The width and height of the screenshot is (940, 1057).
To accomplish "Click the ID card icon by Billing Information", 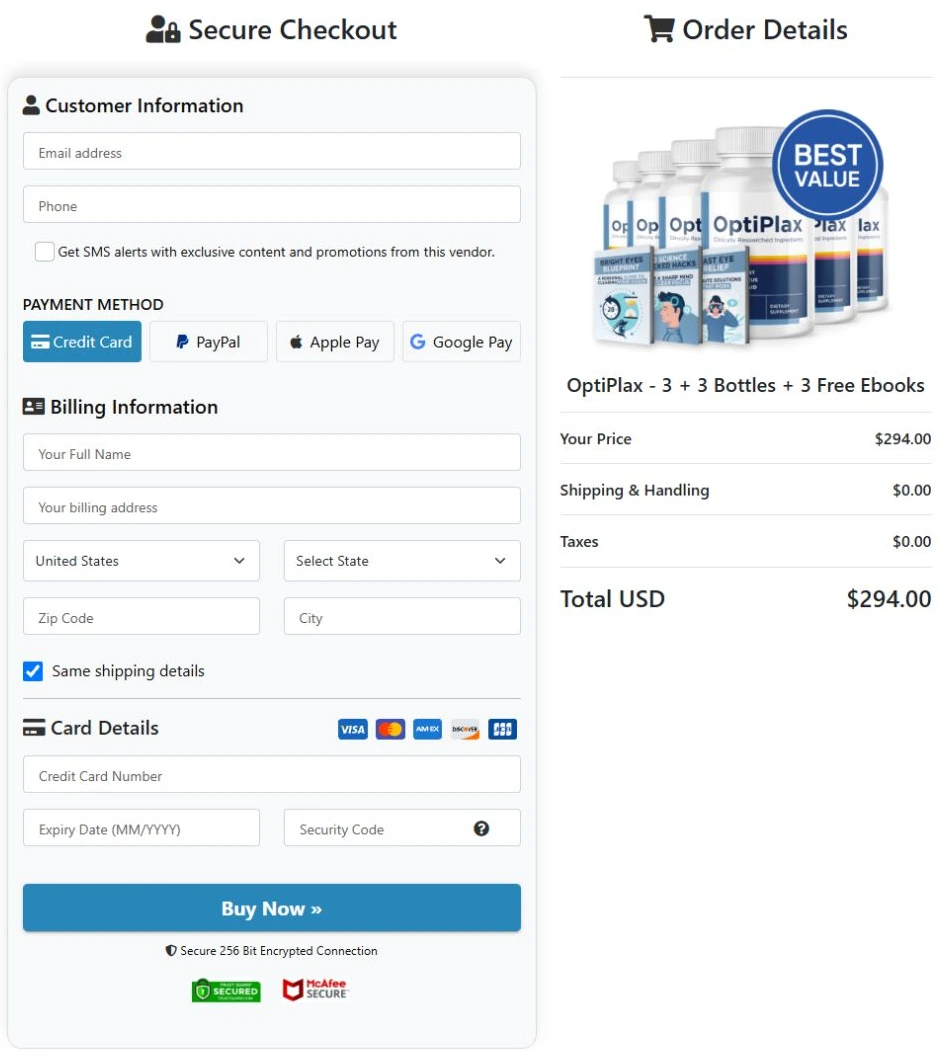I will tap(34, 406).
